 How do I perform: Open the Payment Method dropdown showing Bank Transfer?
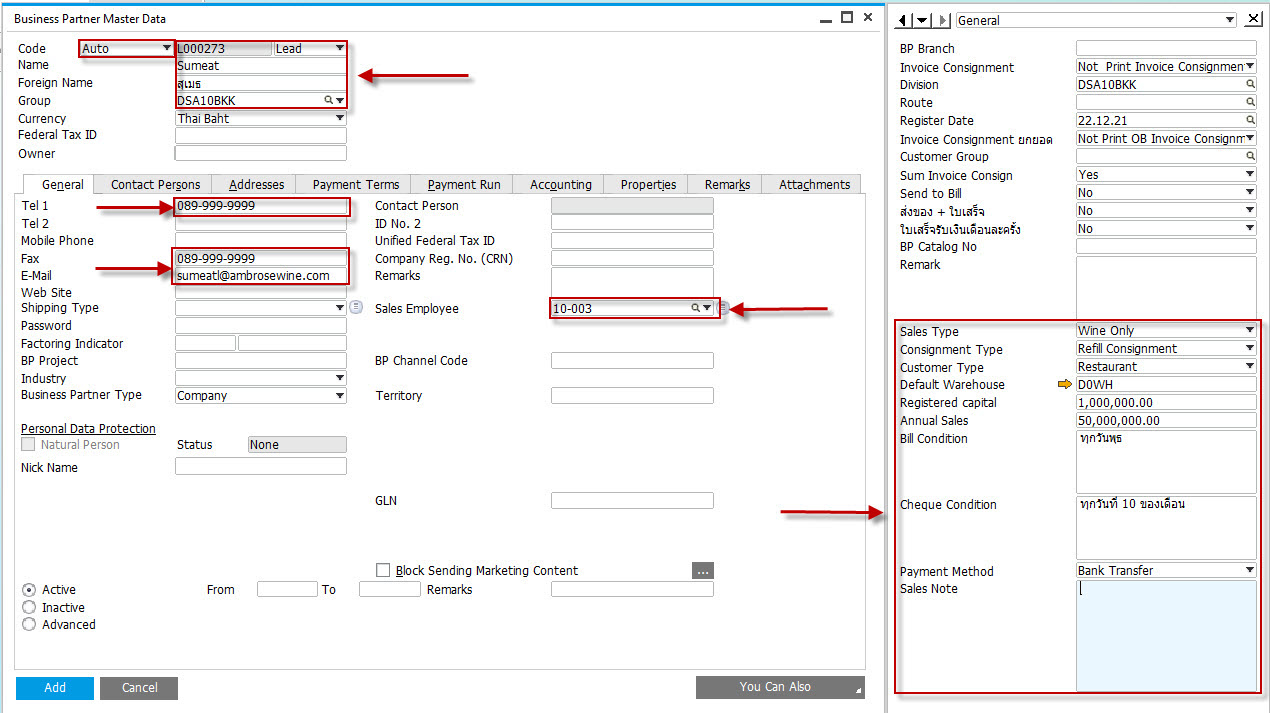(x=1166, y=571)
